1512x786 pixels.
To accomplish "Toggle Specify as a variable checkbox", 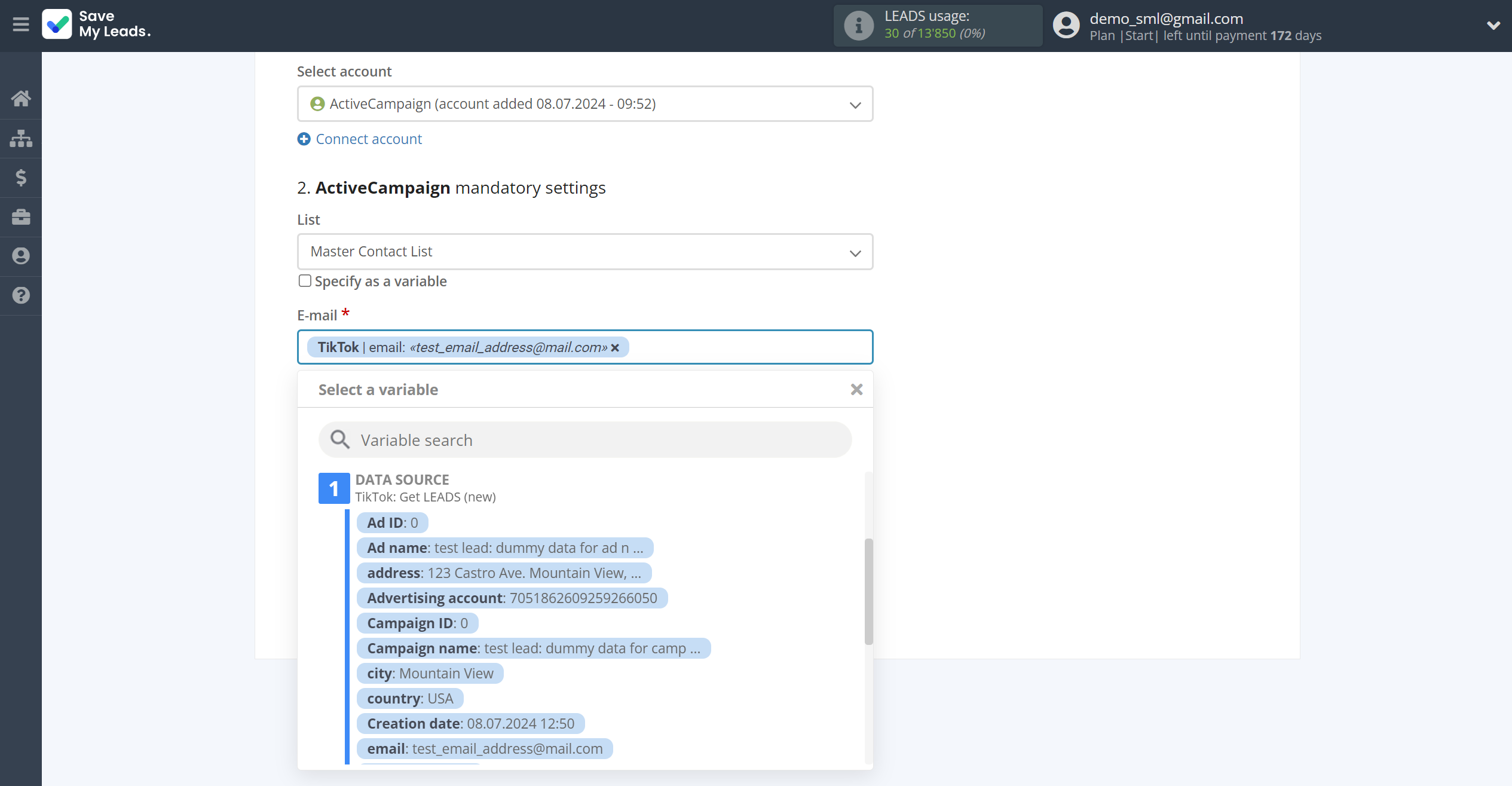I will point(305,281).
